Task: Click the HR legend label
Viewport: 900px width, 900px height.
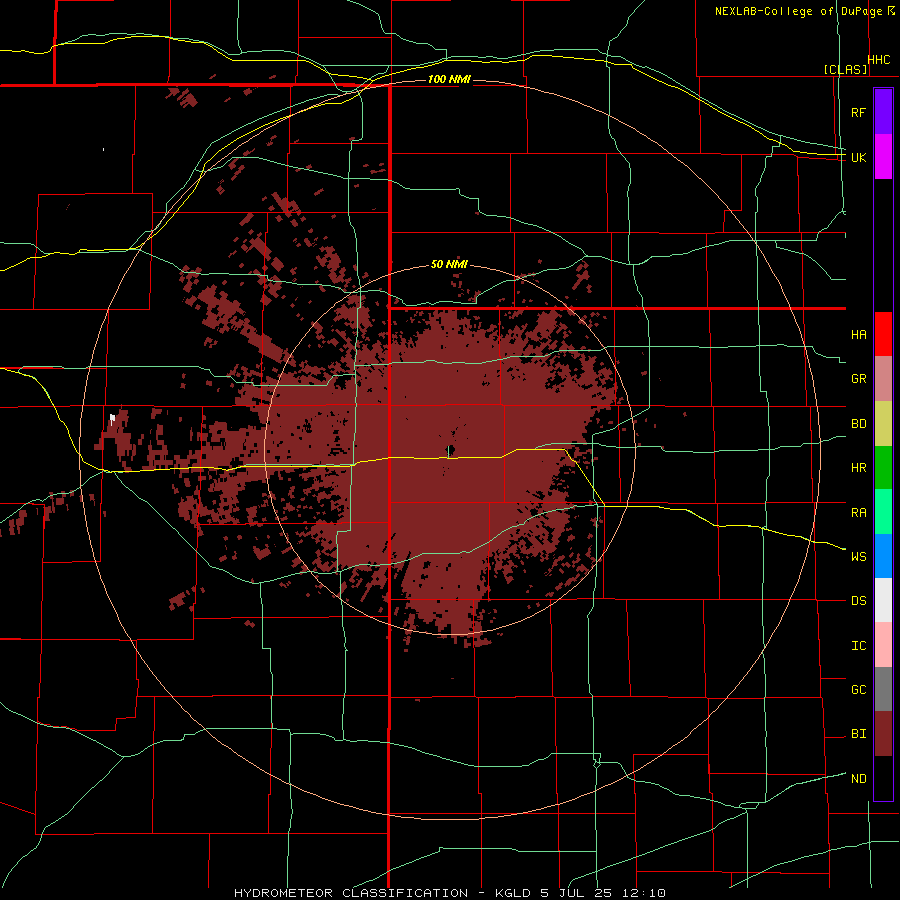Action: coord(858,468)
